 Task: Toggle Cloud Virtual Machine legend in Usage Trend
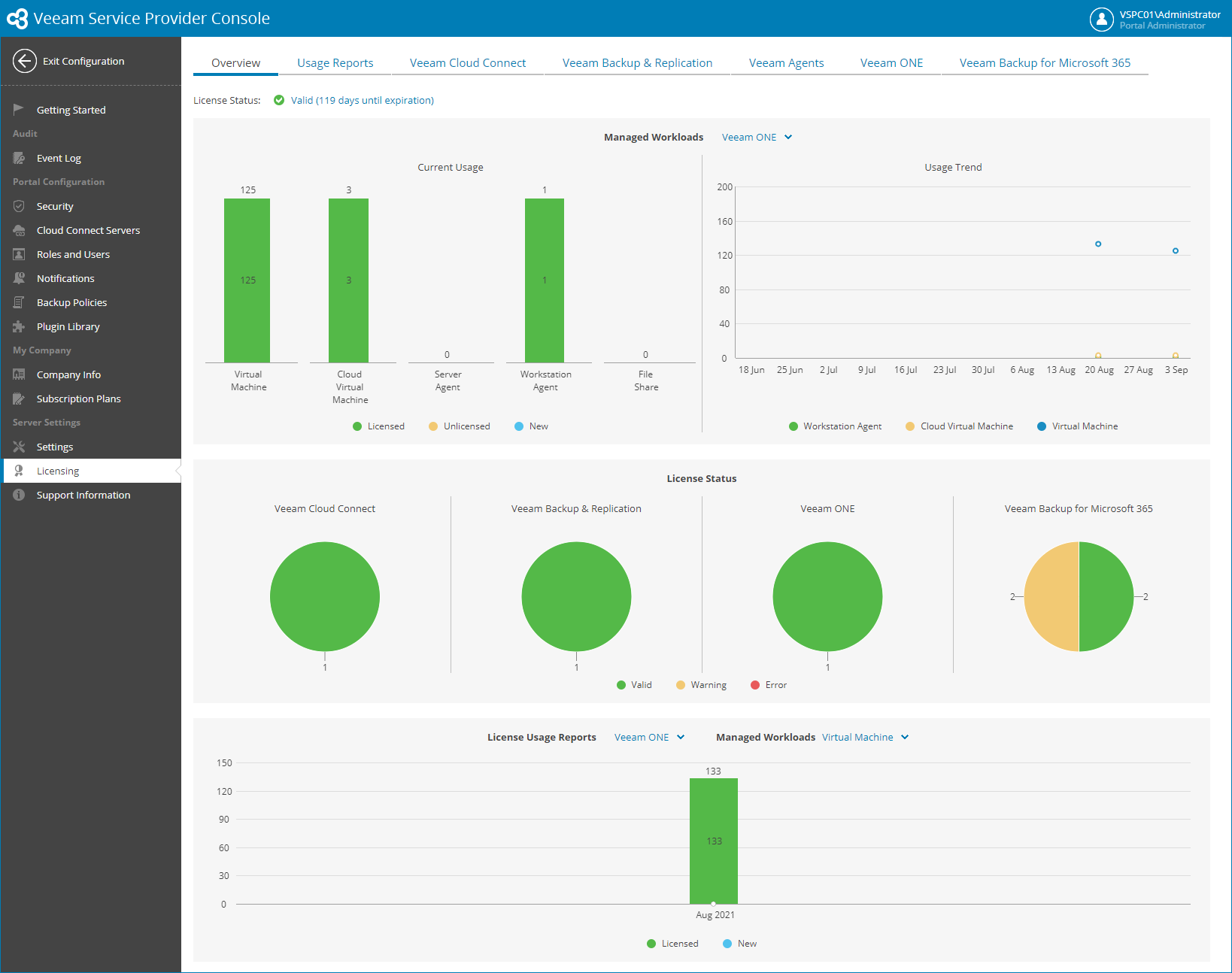959,426
